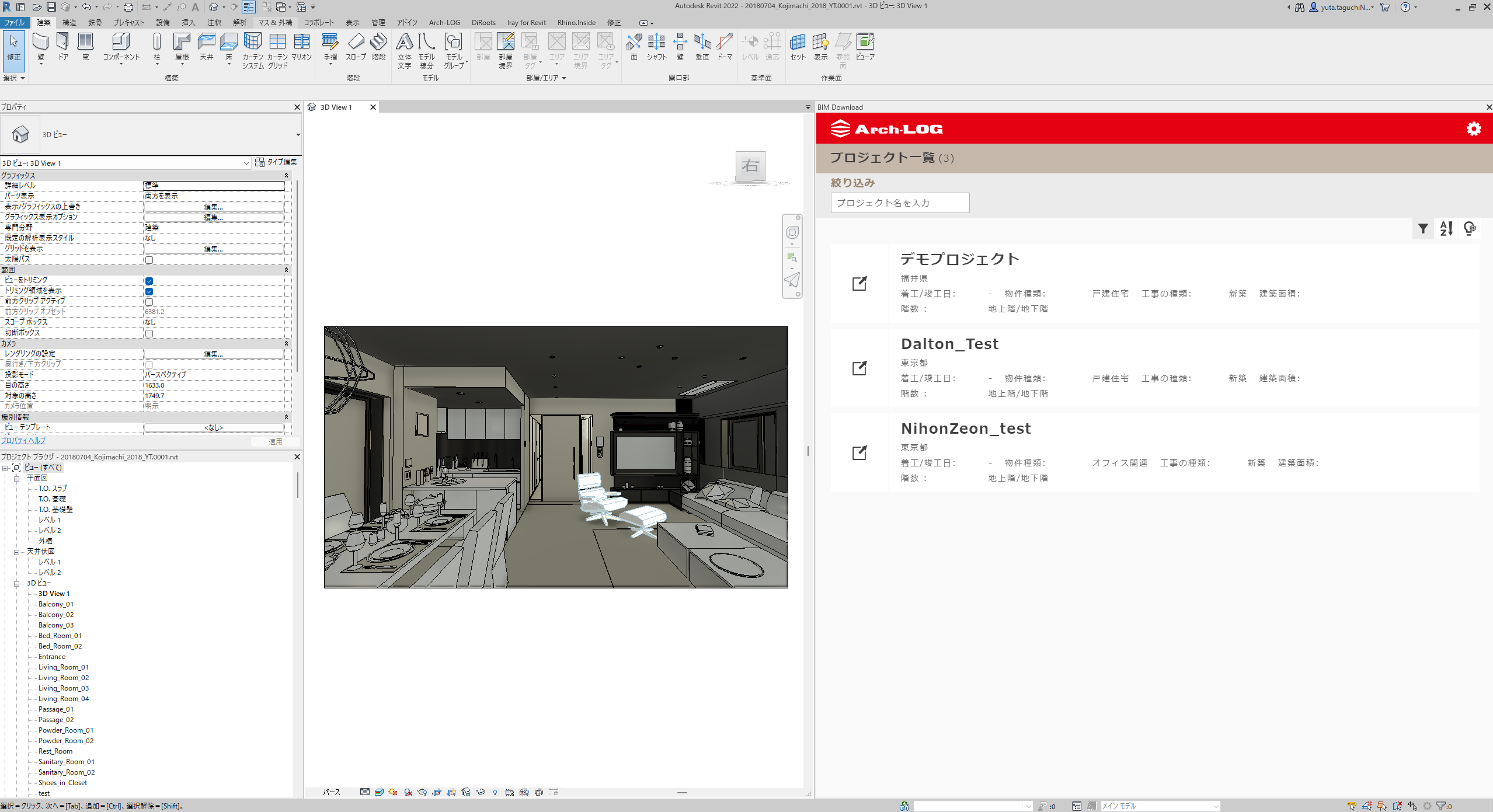Enable the 太陽パス (sun path) checkbox
1493x812 pixels.
pyautogui.click(x=149, y=260)
